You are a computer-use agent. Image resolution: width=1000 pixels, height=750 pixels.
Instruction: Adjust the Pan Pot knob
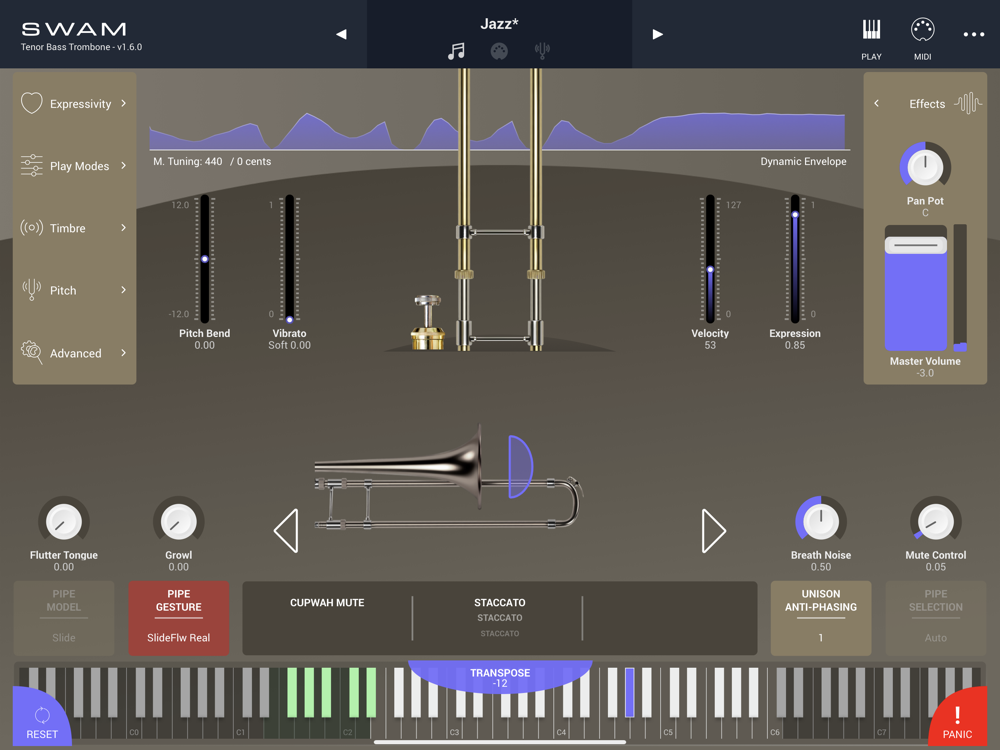[x=925, y=167]
